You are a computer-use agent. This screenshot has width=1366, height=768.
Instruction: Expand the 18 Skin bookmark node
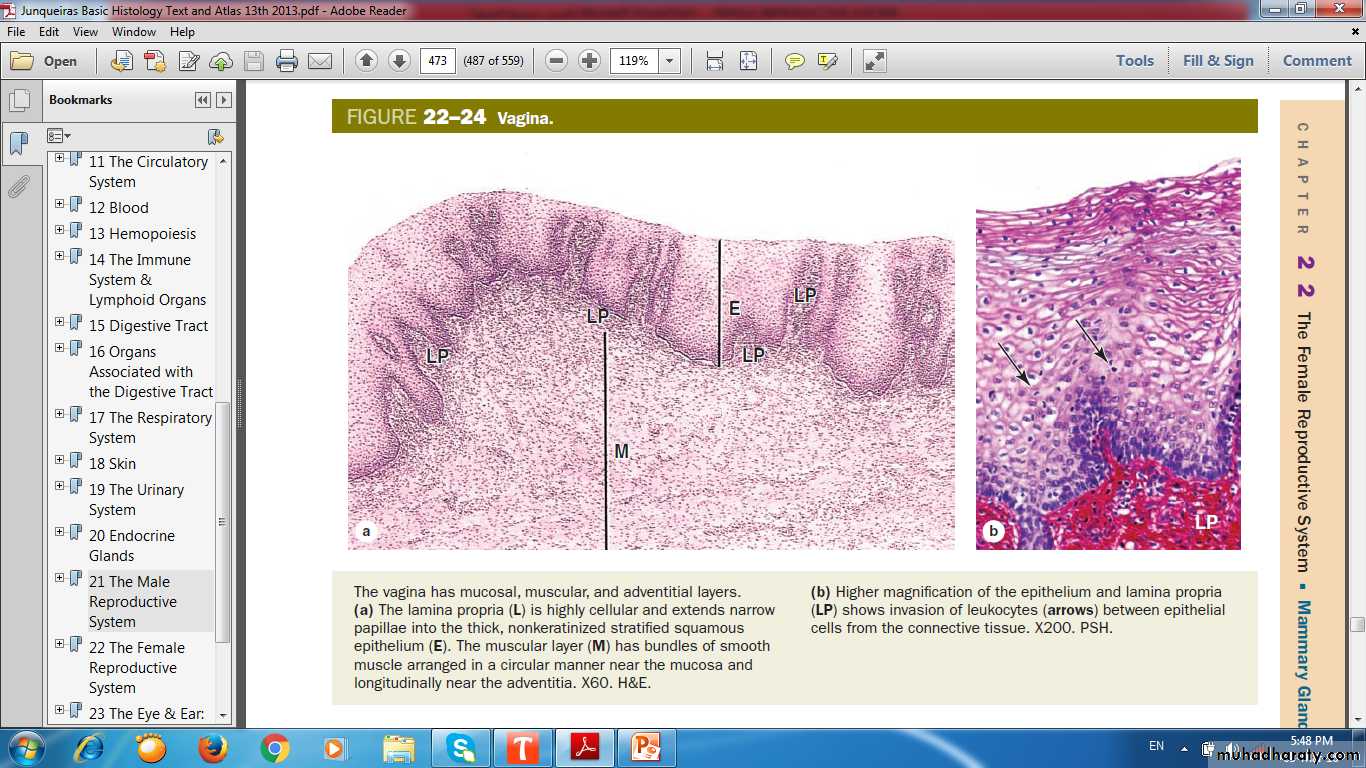pos(60,463)
